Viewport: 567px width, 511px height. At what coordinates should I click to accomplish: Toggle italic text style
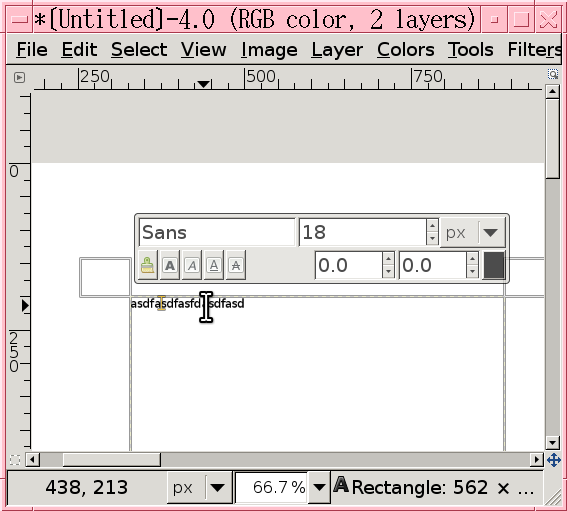pos(192,265)
